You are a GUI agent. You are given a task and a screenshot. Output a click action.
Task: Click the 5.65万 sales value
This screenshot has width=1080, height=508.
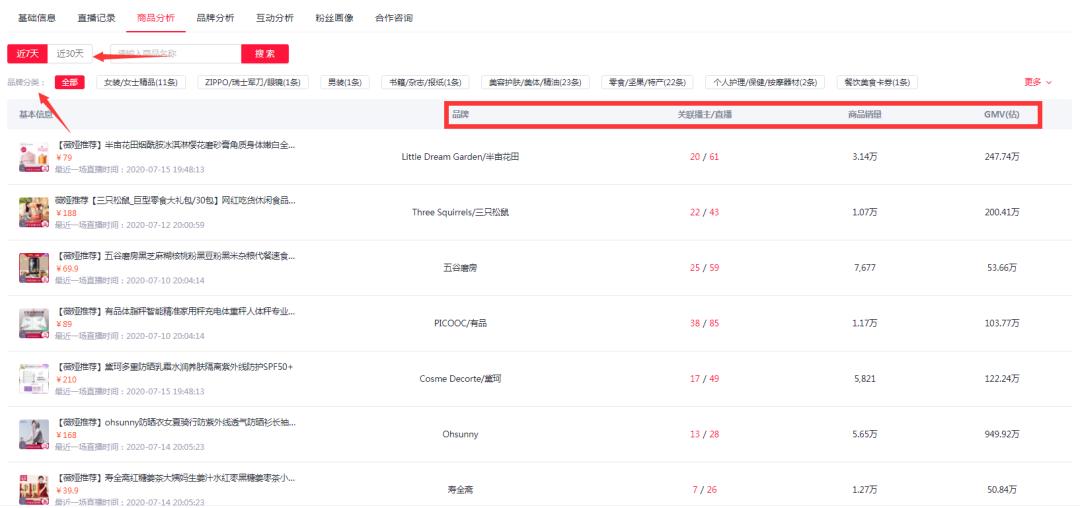point(864,435)
